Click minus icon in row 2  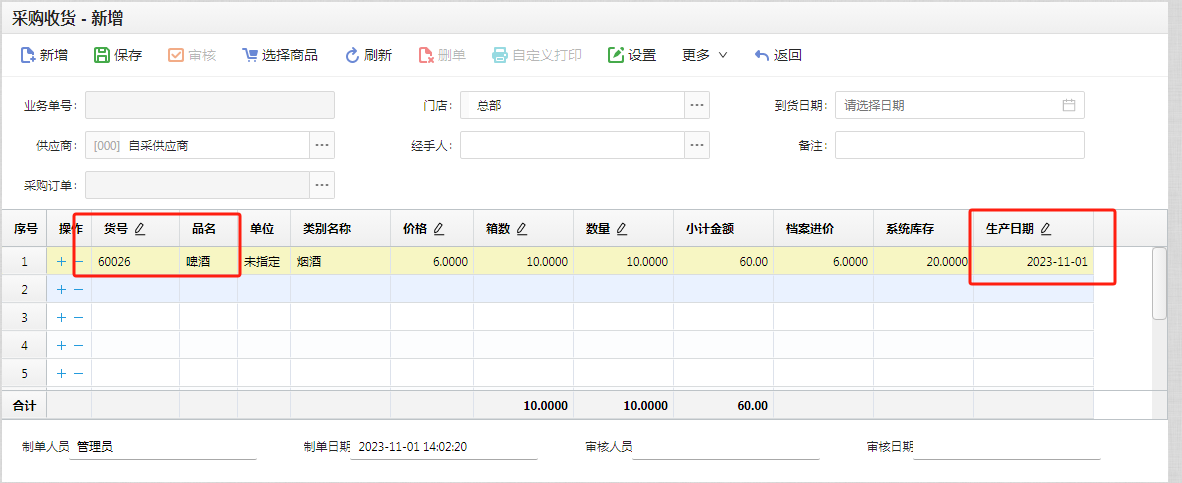(x=78, y=289)
